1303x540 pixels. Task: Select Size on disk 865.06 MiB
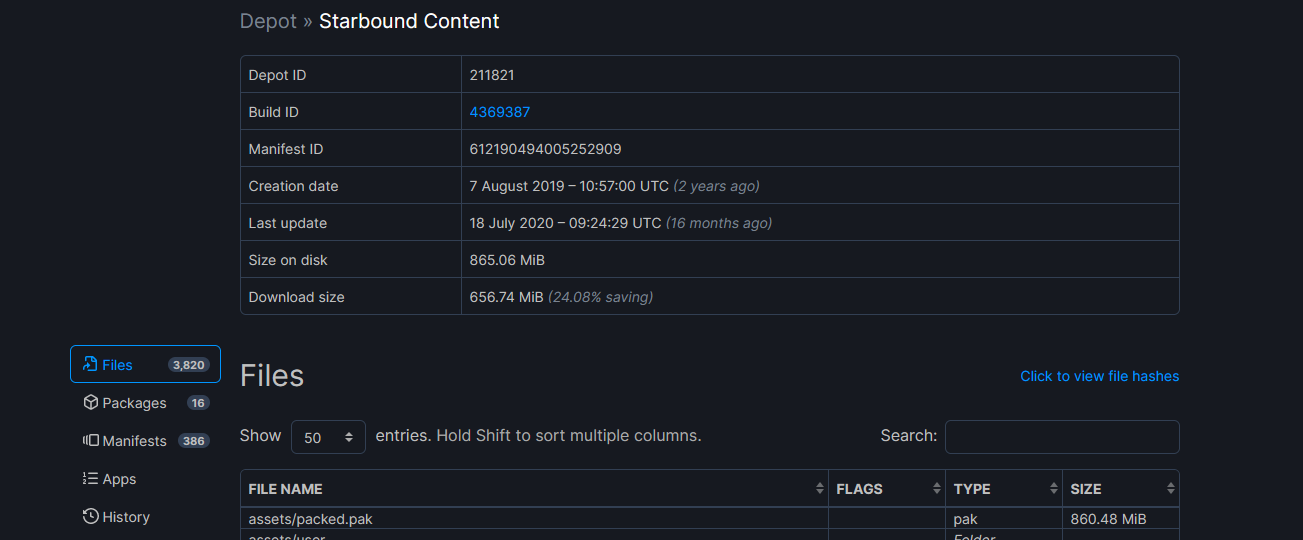(507, 260)
